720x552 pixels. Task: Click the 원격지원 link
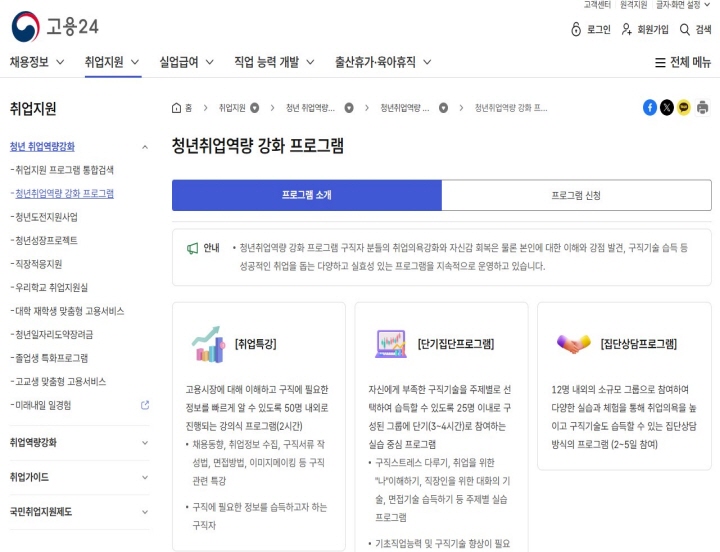click(633, 5)
